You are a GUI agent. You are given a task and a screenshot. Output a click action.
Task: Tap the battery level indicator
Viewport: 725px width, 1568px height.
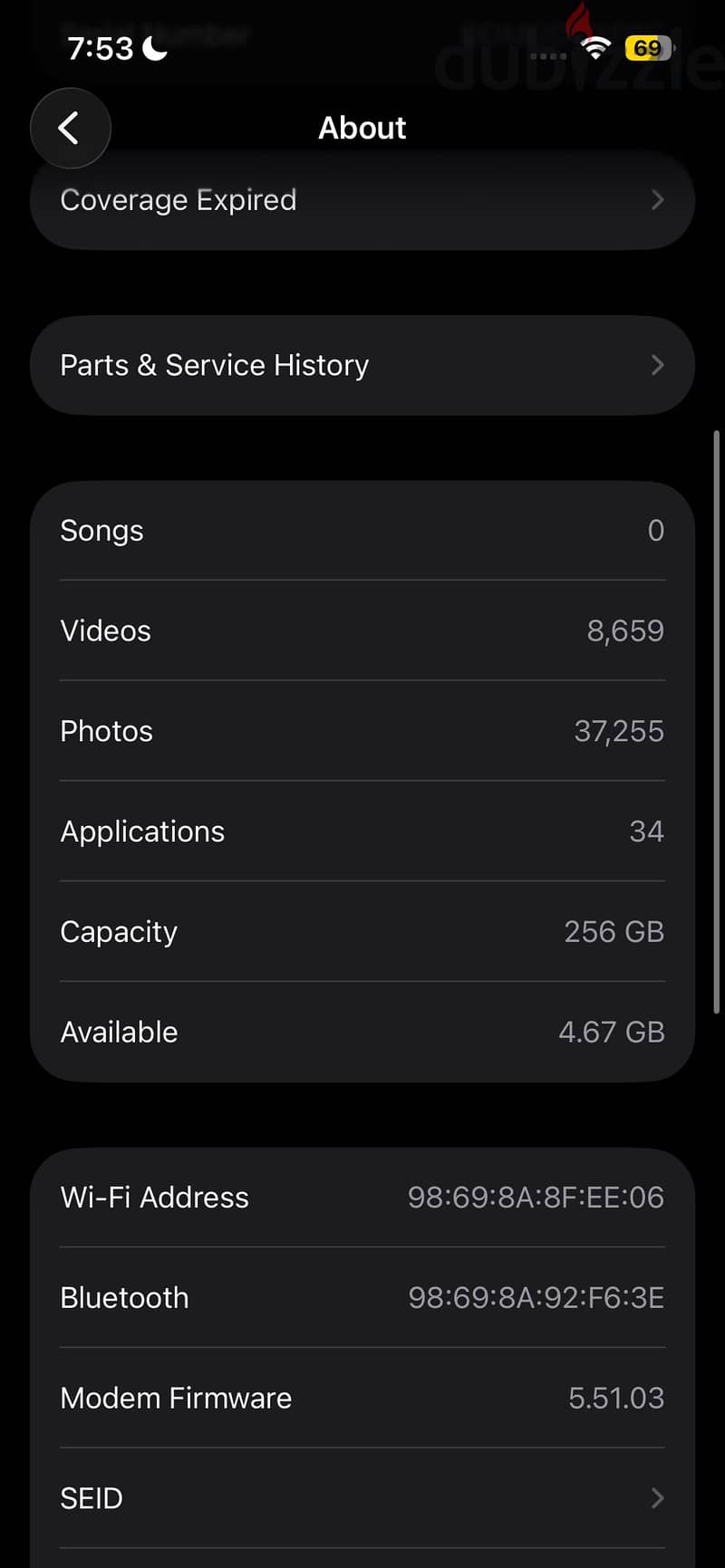click(x=648, y=48)
